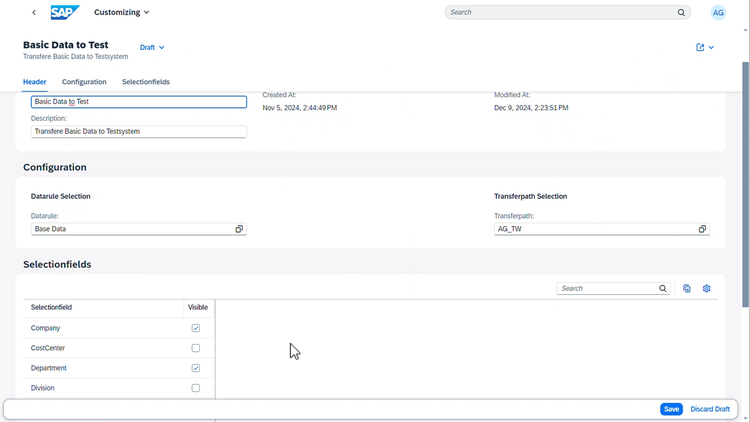Select the Company row text

(45, 328)
